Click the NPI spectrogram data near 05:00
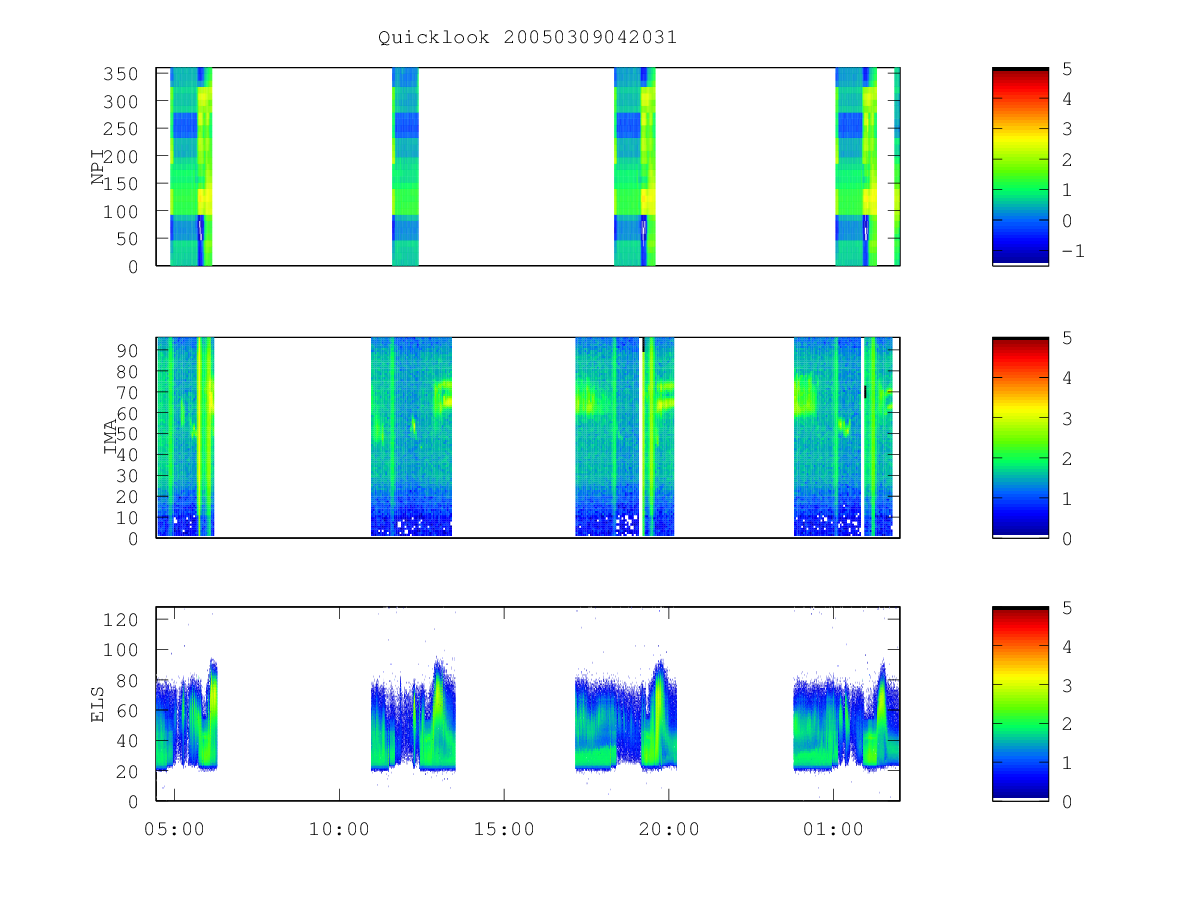This screenshot has width=1200, height=900. tap(190, 167)
